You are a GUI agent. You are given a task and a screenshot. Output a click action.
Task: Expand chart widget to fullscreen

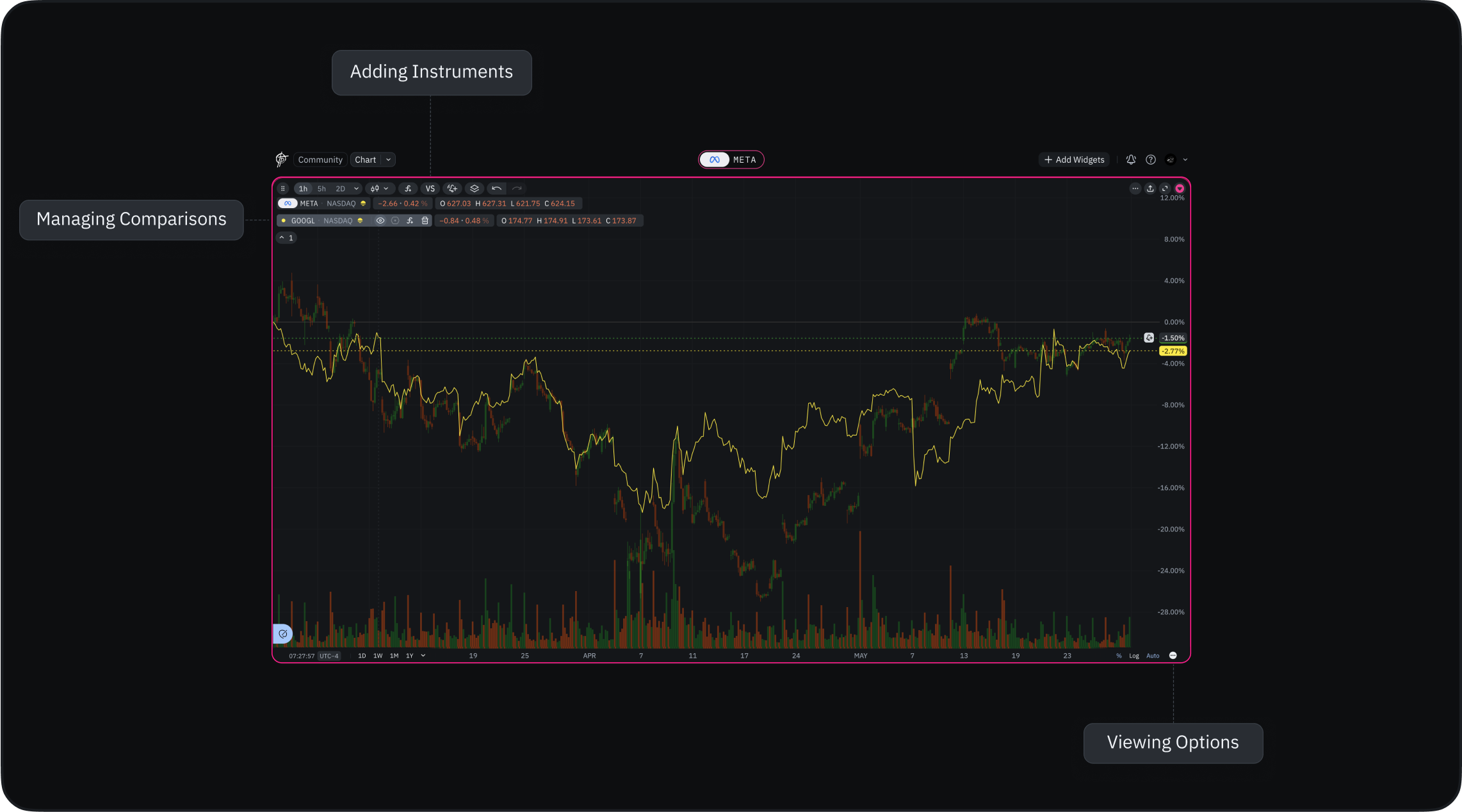point(1165,188)
